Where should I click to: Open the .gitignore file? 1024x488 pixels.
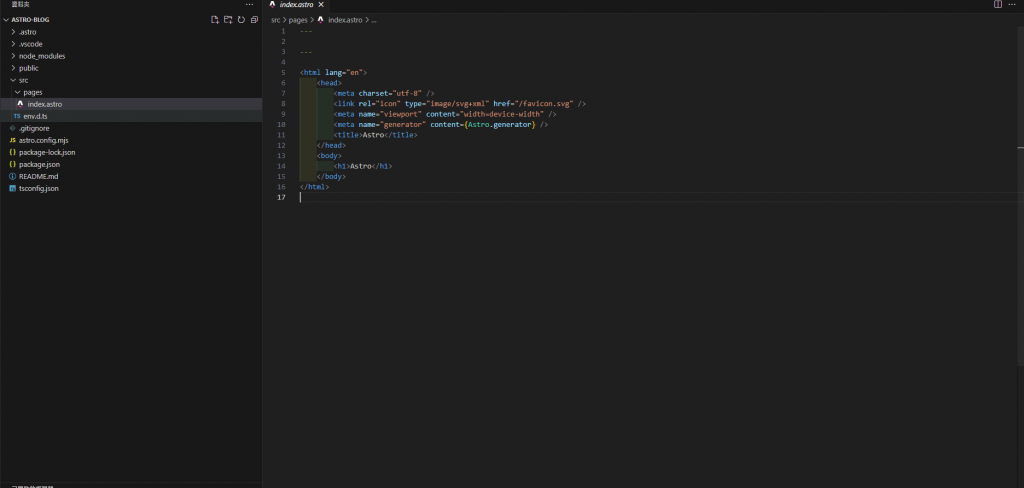point(131,128)
